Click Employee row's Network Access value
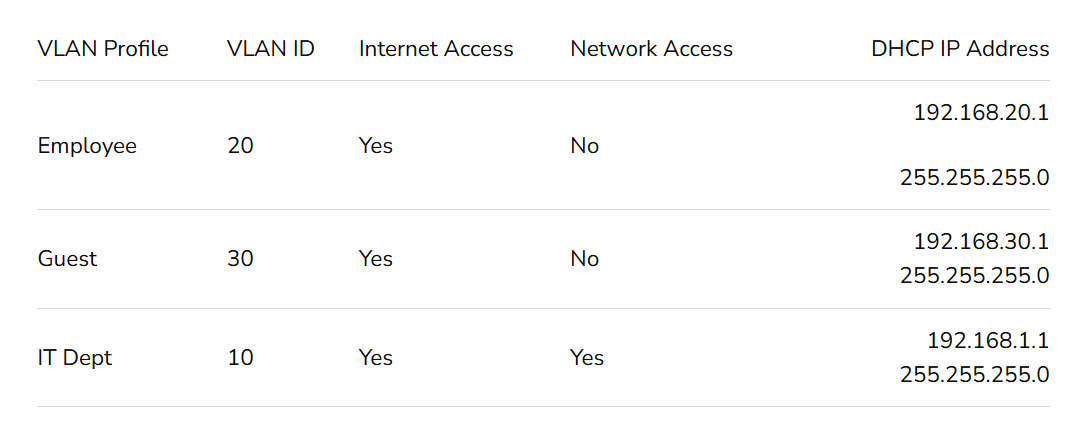The height and width of the screenshot is (428, 1079). tap(584, 146)
